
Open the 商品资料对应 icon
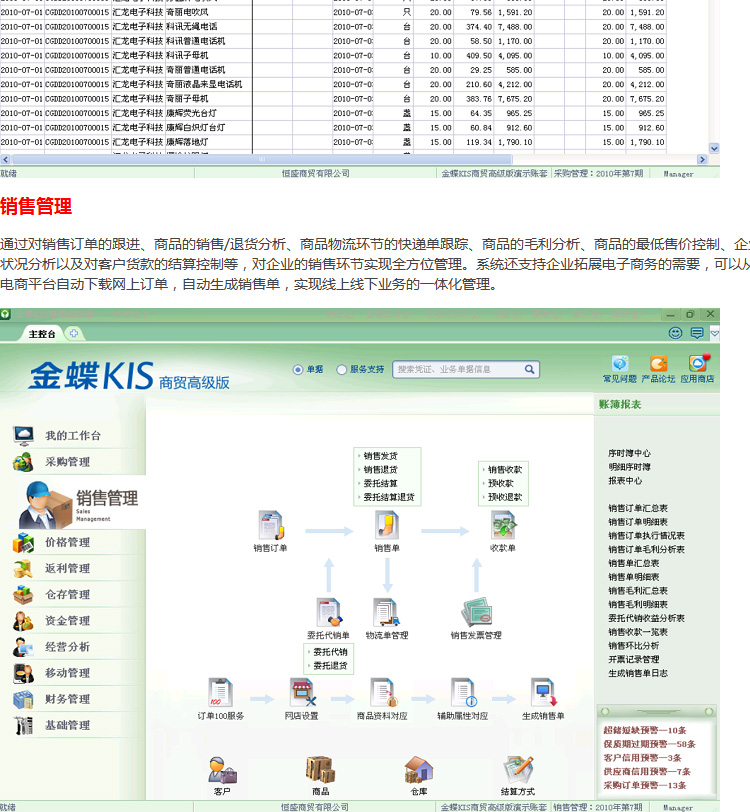click(383, 693)
